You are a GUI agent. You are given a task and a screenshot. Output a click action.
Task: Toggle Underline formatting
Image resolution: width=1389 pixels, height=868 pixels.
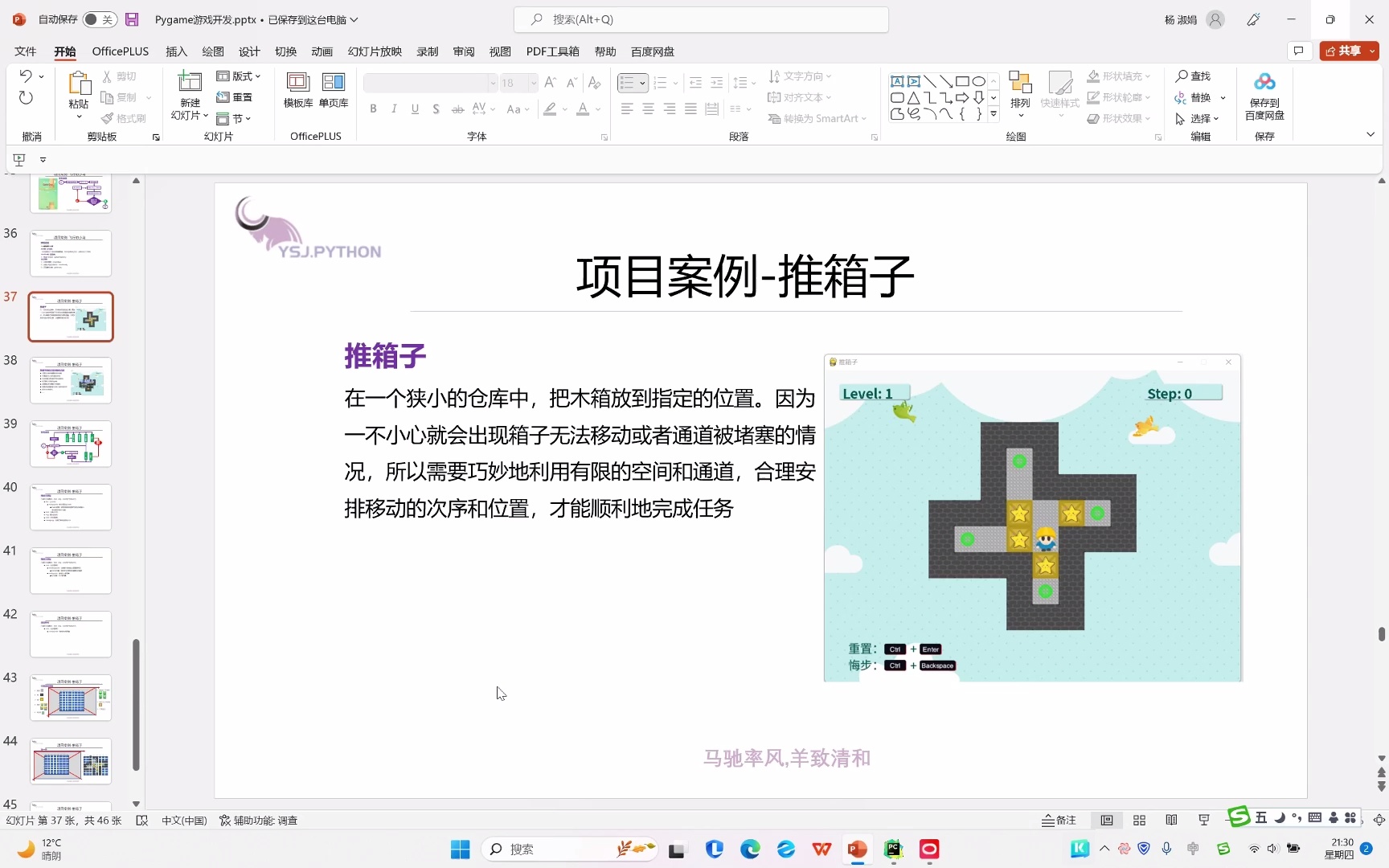tap(415, 109)
